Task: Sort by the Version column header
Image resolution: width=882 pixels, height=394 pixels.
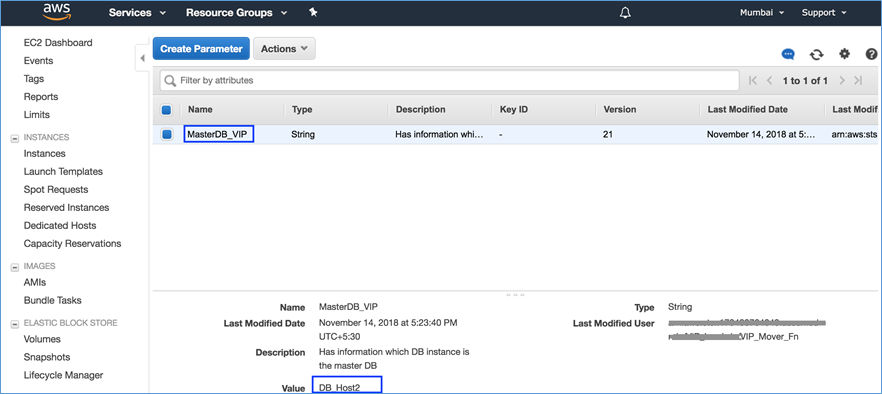Action: (x=620, y=110)
